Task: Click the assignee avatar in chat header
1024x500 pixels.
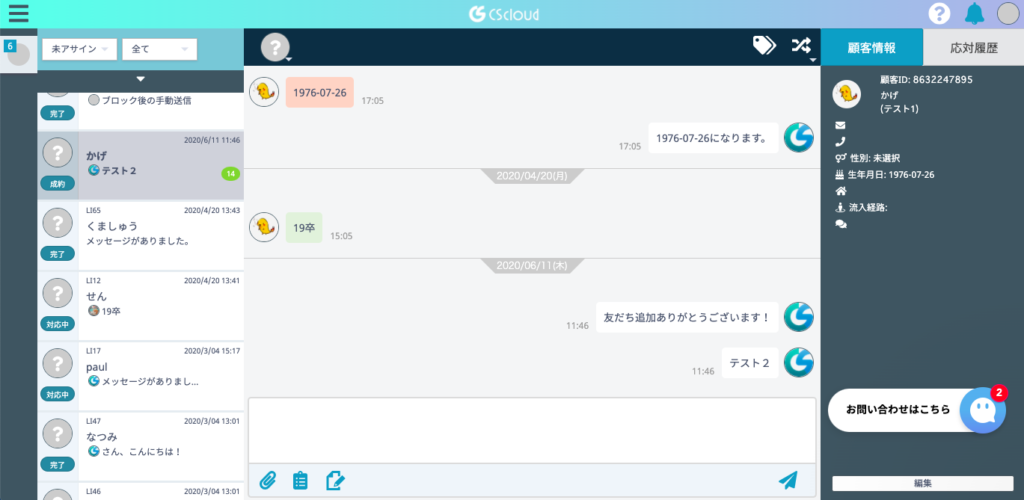Action: point(275,48)
